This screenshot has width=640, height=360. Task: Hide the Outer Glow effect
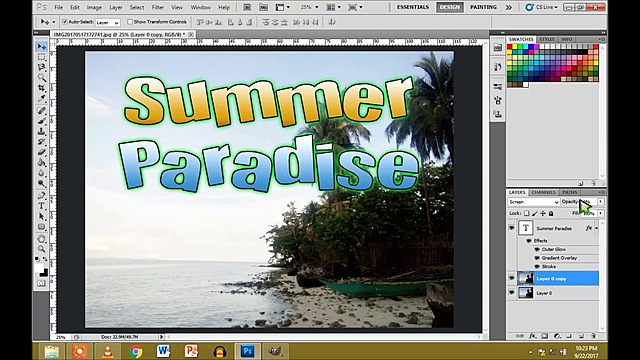[x=537, y=249]
